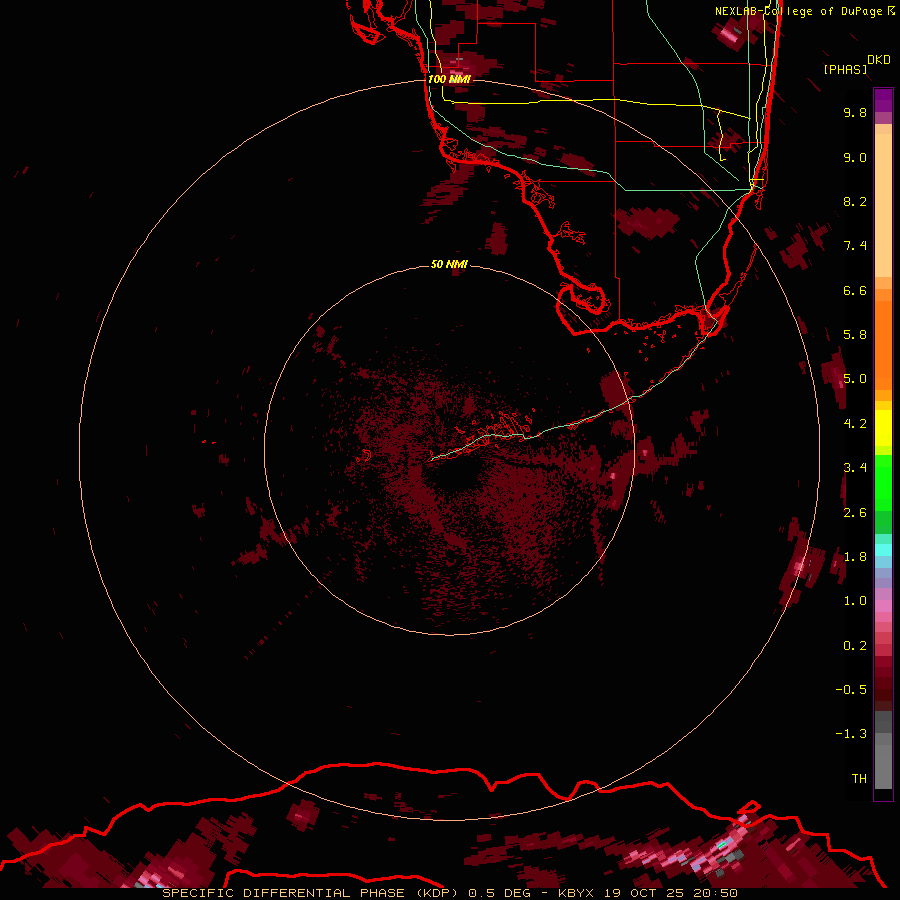Click the peach segment of the color bar
This screenshot has width=900, height=900.
click(x=883, y=205)
